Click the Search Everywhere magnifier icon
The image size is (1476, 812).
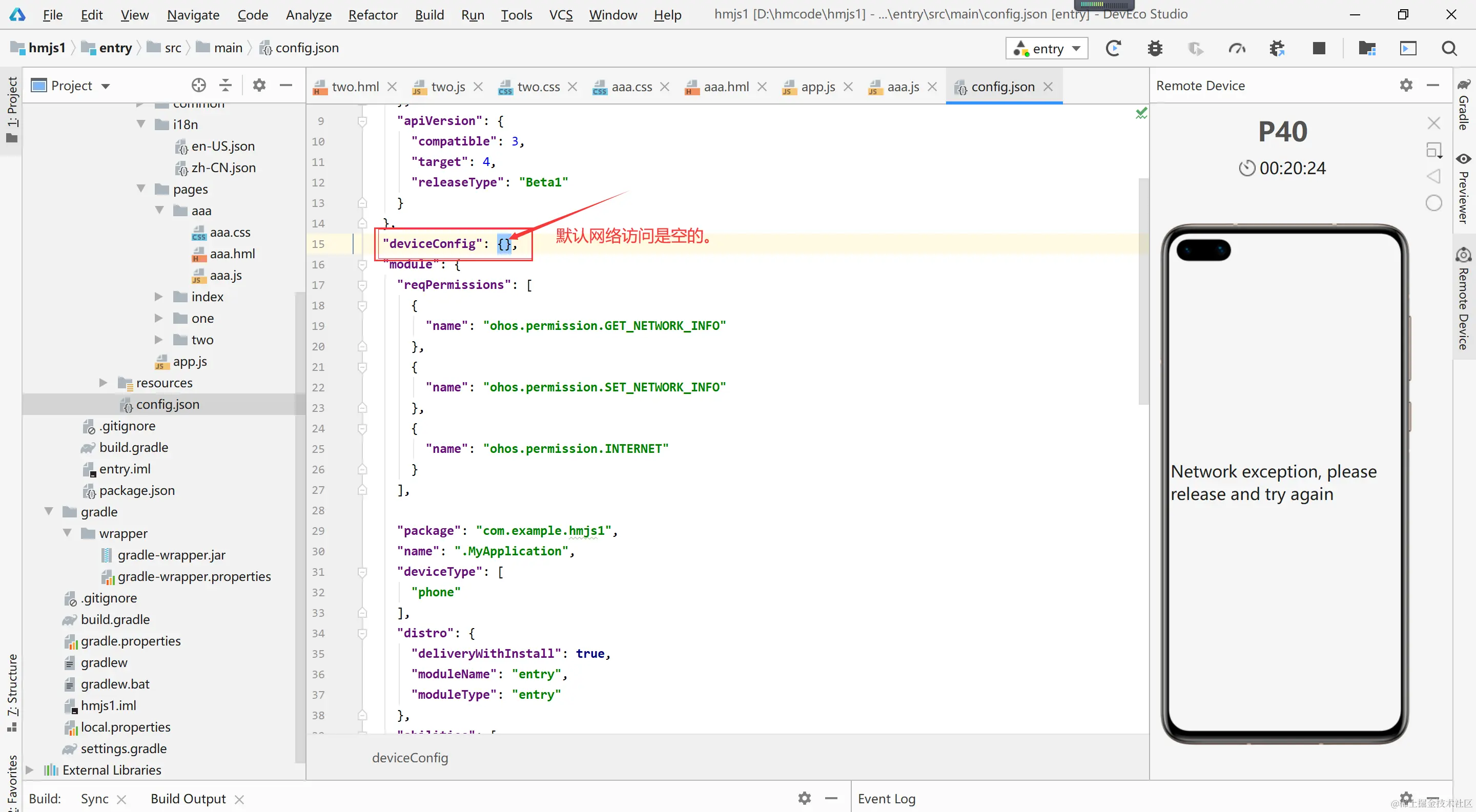(x=1449, y=49)
